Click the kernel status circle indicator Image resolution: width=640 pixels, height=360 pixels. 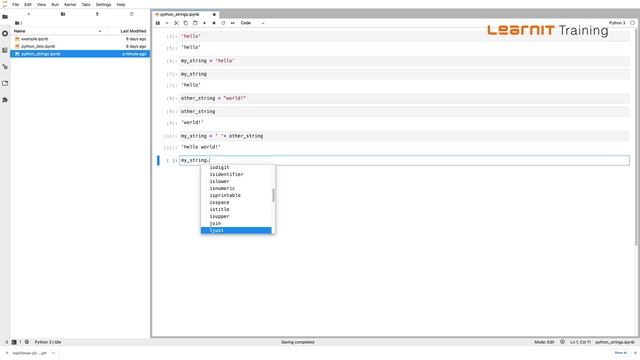click(x=632, y=23)
